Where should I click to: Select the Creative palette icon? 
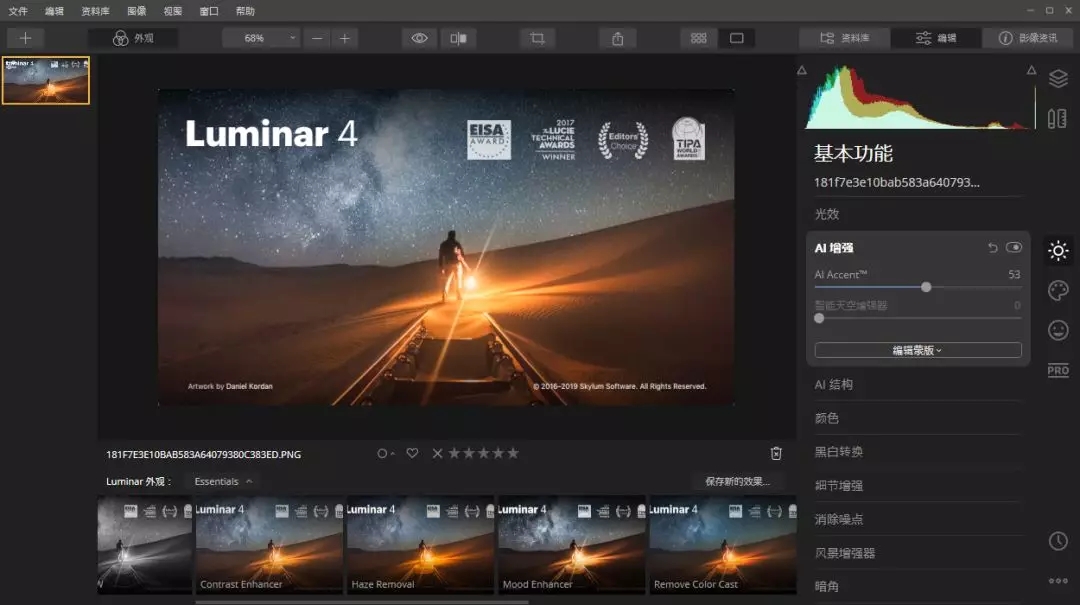pos(1058,290)
